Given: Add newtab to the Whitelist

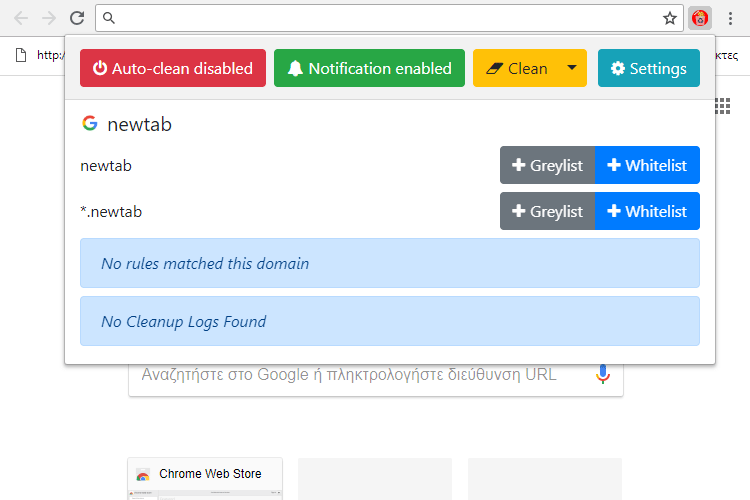Looking at the screenshot, I should [x=647, y=165].
